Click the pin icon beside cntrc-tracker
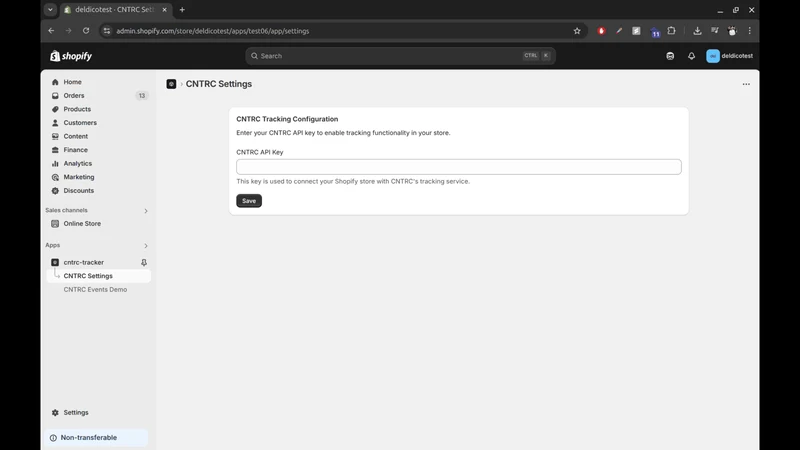The width and height of the screenshot is (800, 450). tap(144, 262)
